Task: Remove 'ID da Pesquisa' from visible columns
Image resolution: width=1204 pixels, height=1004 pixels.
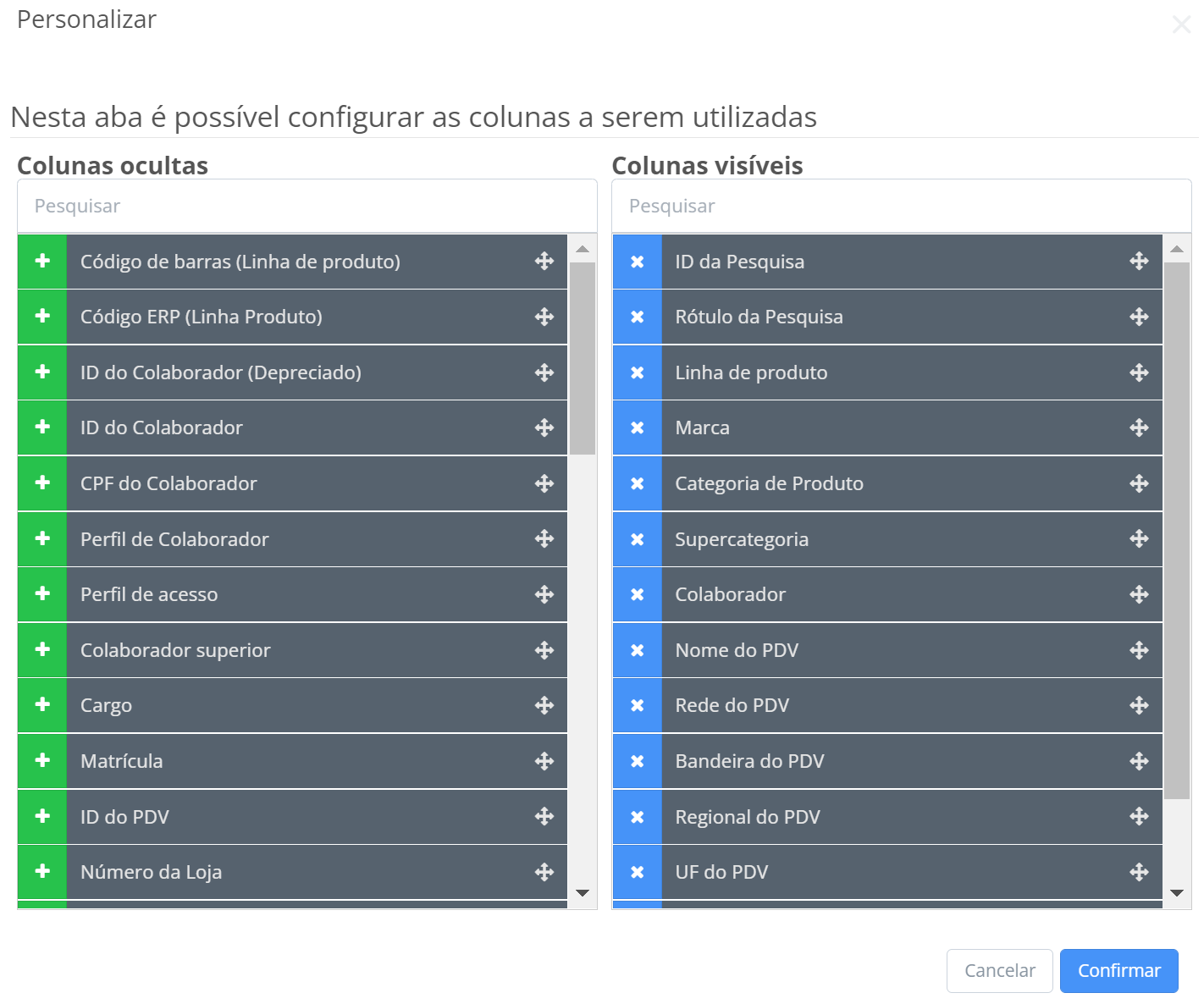Action: point(638,262)
